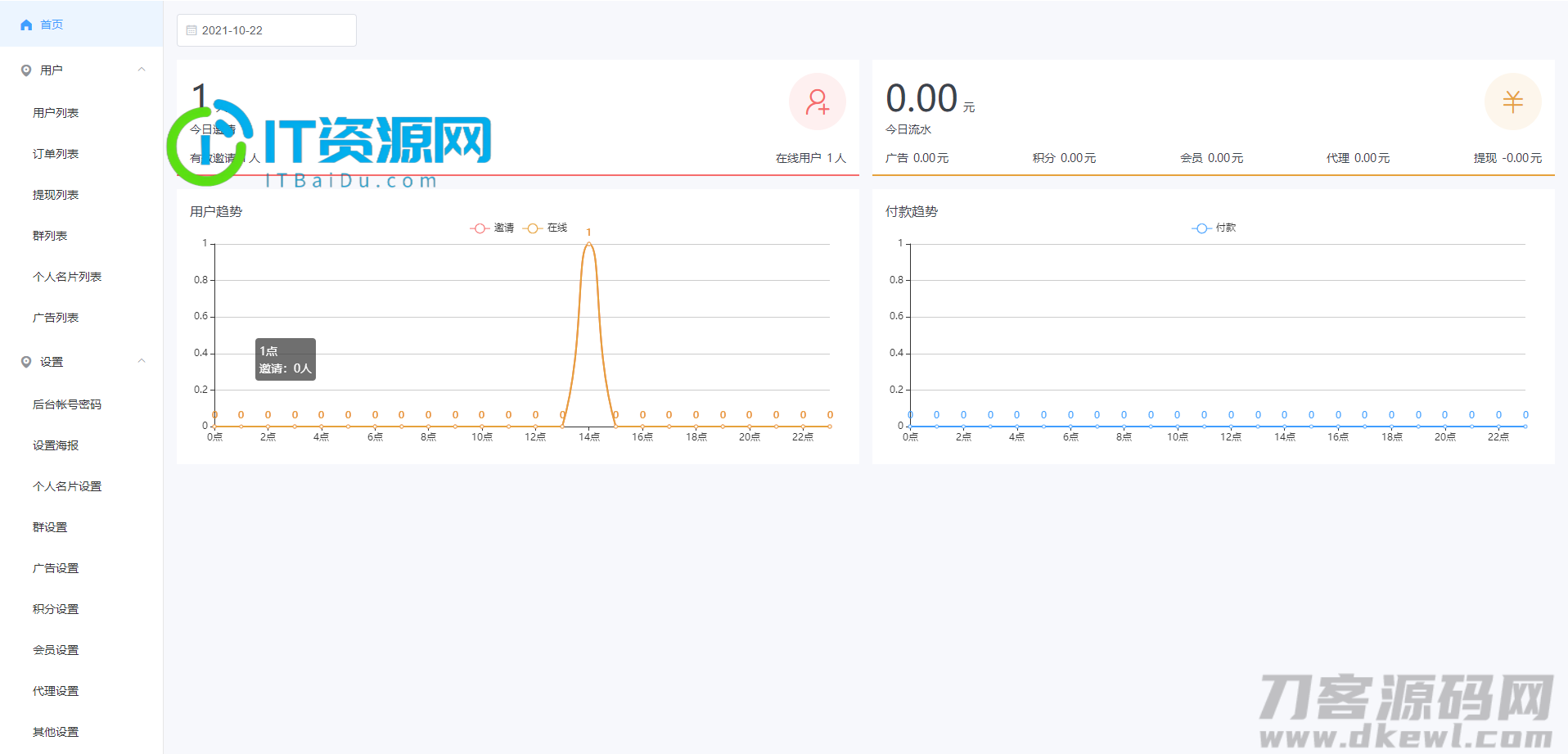
Task: Toggle the 在线 series in the chart legend
Action: [545, 228]
